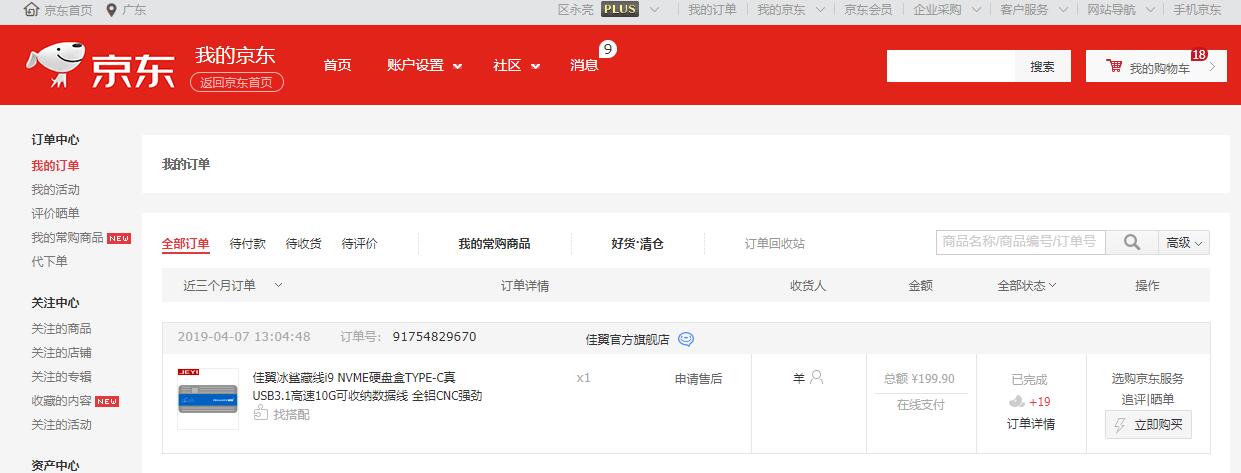Click the location pin icon beside 广东
This screenshot has height=473, width=1241.
(111, 10)
